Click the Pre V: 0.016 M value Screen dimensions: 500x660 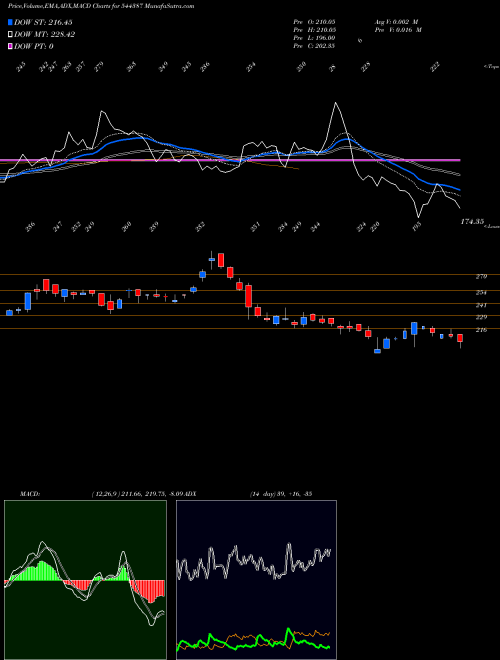[398, 30]
